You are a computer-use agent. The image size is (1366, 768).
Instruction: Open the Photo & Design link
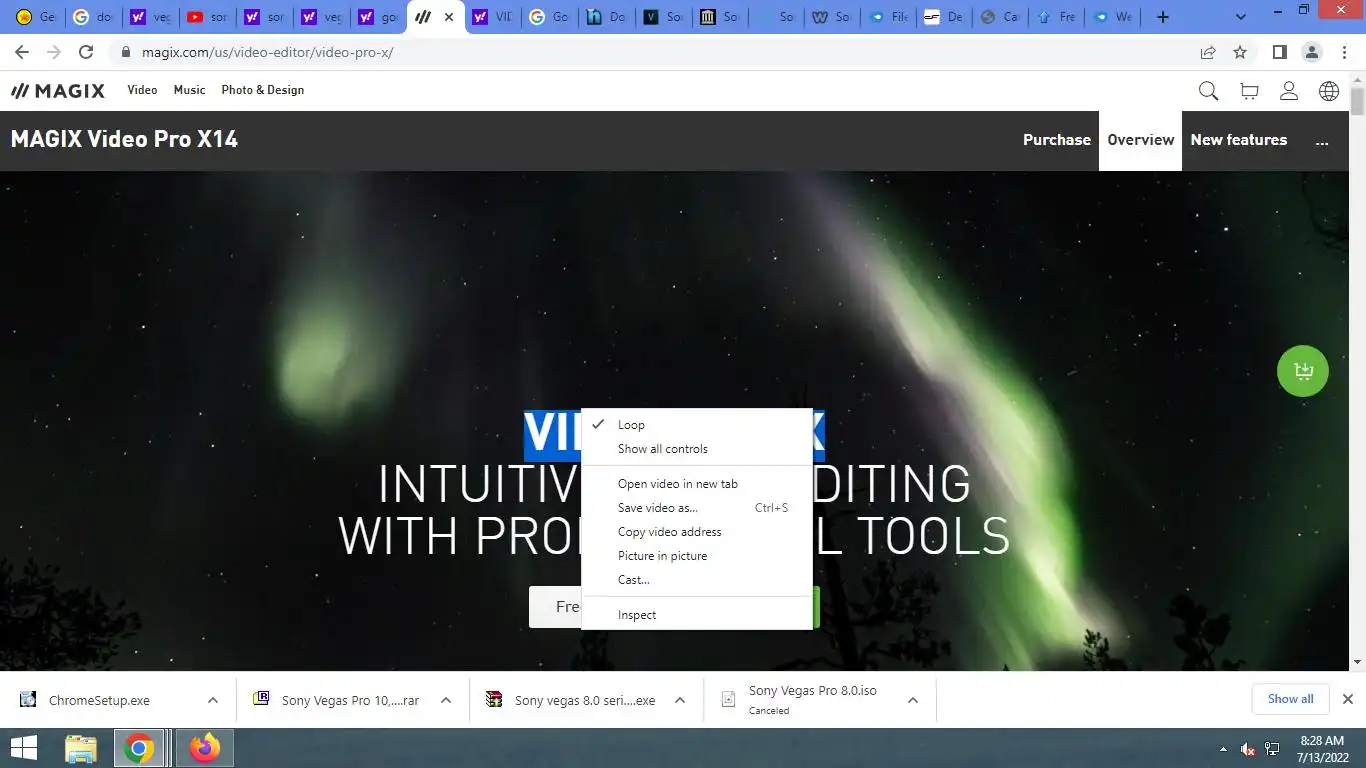pyautogui.click(x=263, y=90)
